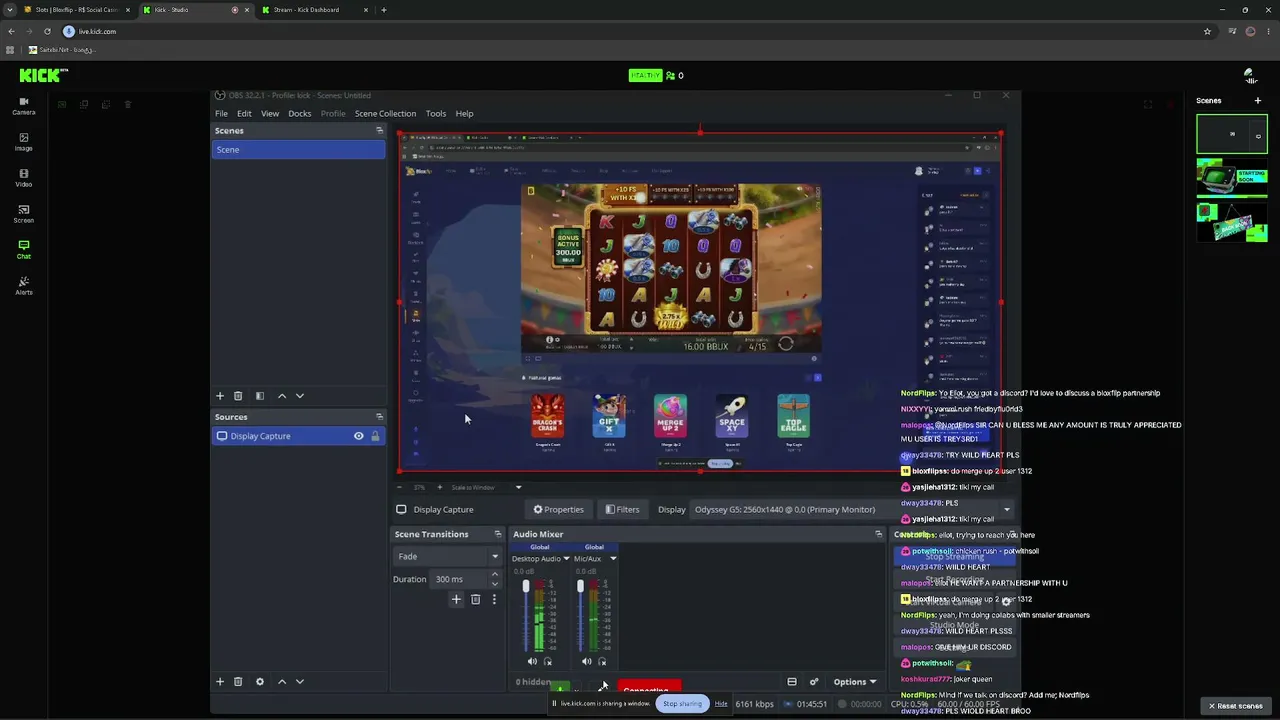Select the Scene item in Scenes list
Image resolution: width=1280 pixels, height=720 pixels.
(x=298, y=150)
